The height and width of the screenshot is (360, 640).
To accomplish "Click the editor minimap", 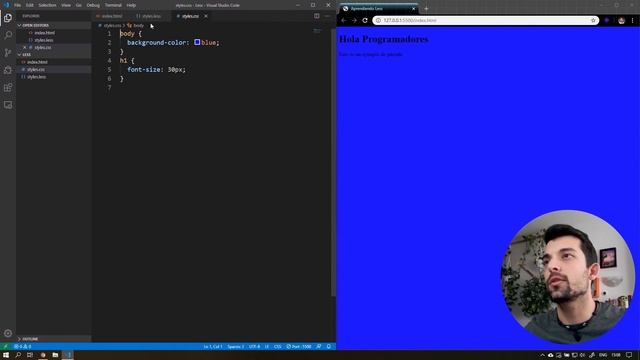I will [317, 31].
